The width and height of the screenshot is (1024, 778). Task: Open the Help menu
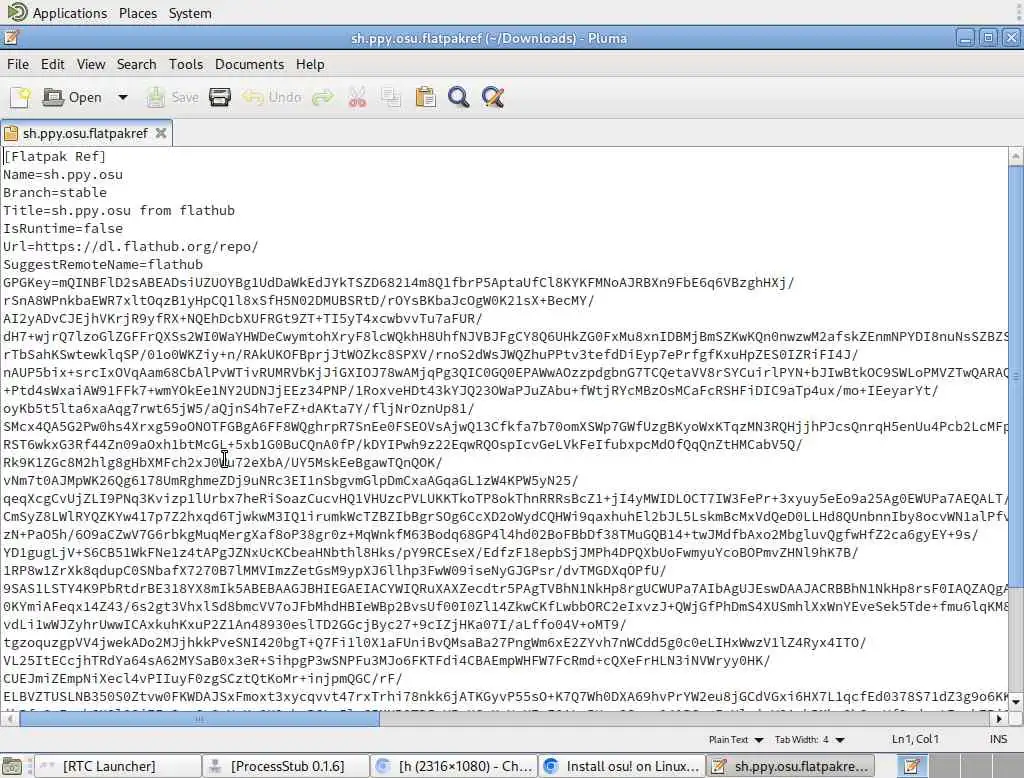coord(310,64)
